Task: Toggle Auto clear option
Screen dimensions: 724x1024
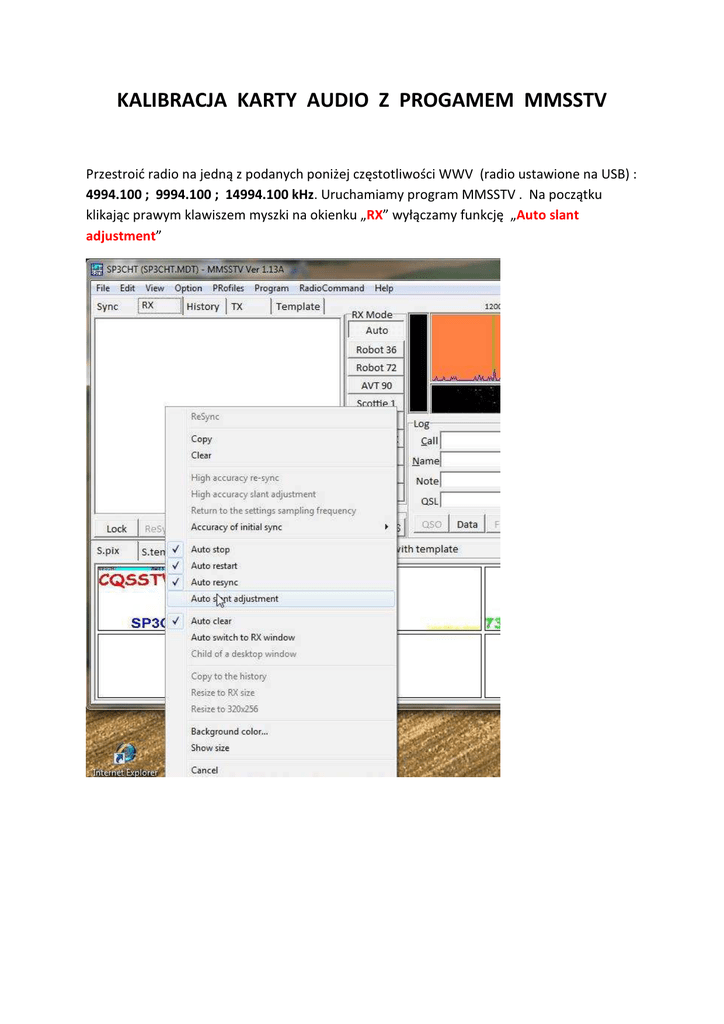Action: click(211, 621)
